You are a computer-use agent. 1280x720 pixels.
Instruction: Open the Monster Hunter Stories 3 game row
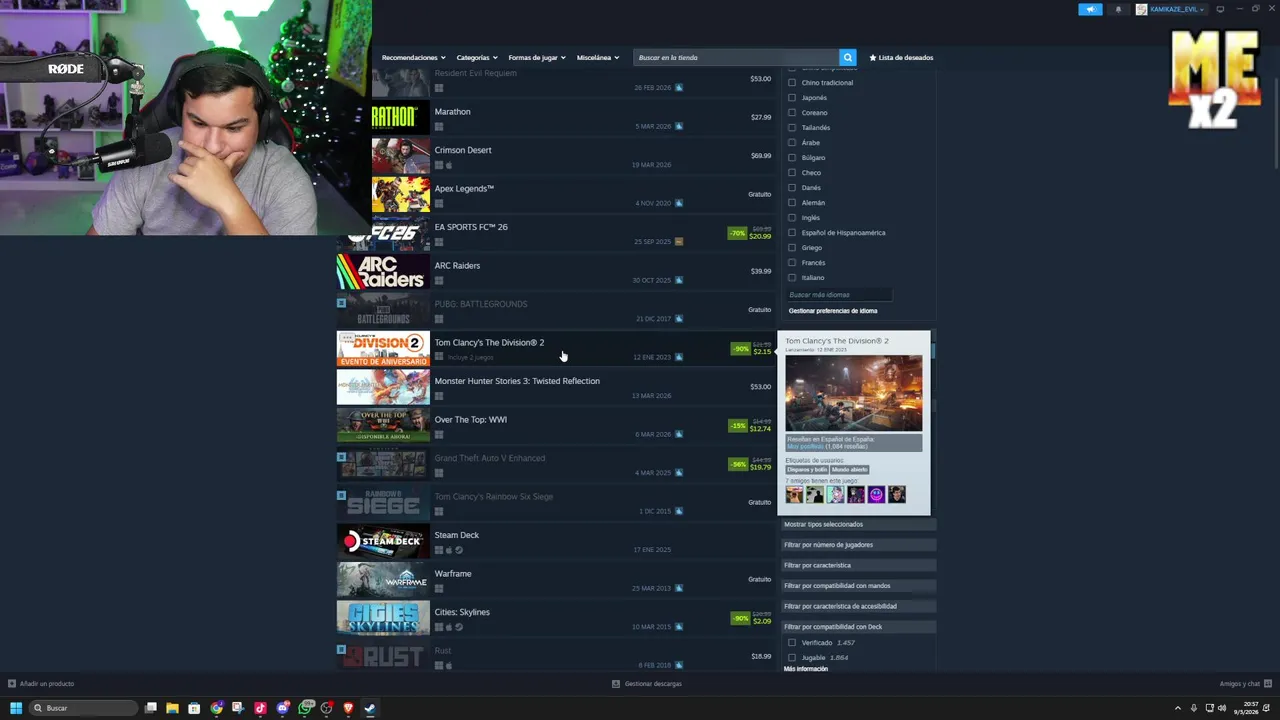[555, 387]
